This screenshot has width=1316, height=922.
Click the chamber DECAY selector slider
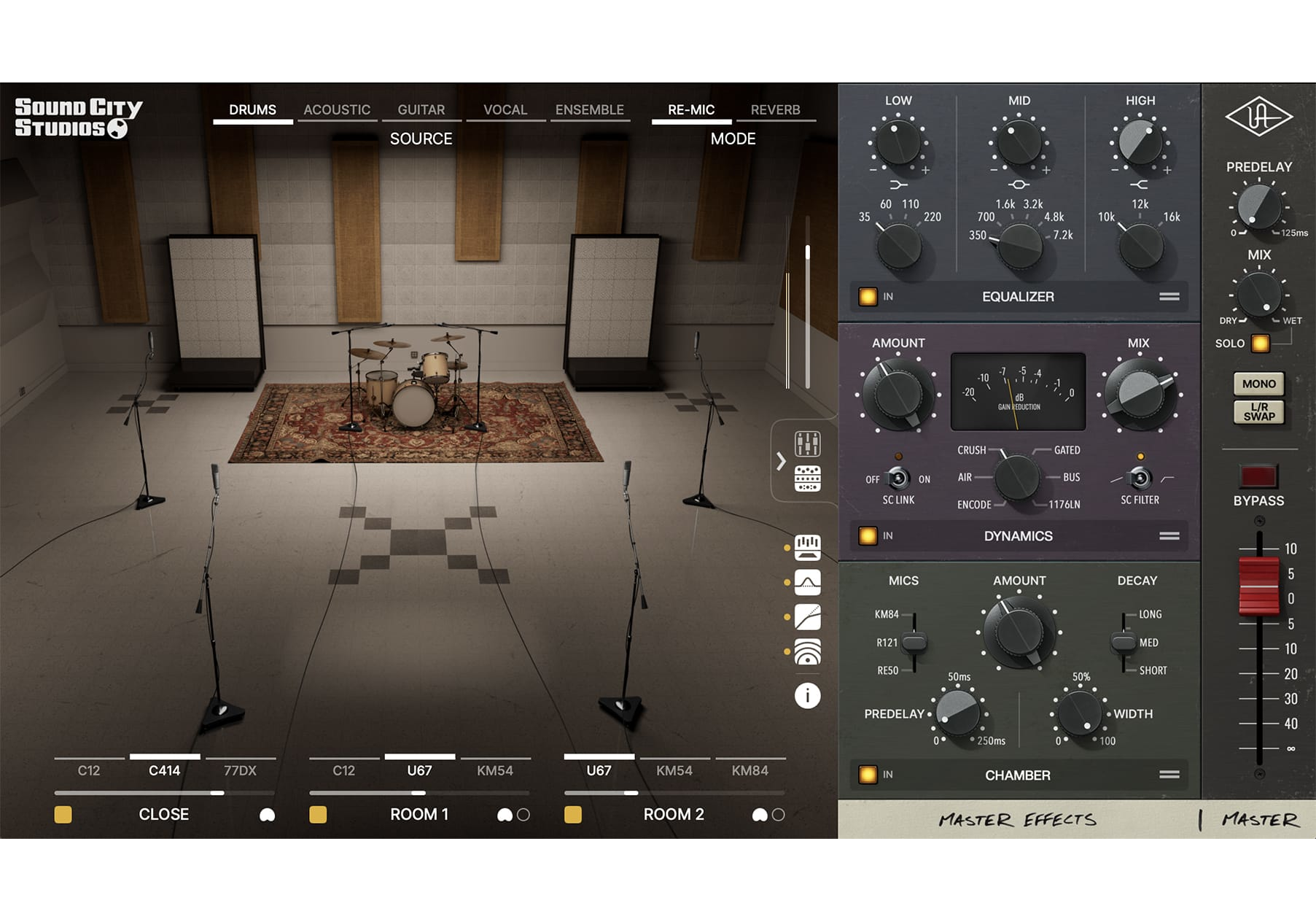coord(1123,643)
